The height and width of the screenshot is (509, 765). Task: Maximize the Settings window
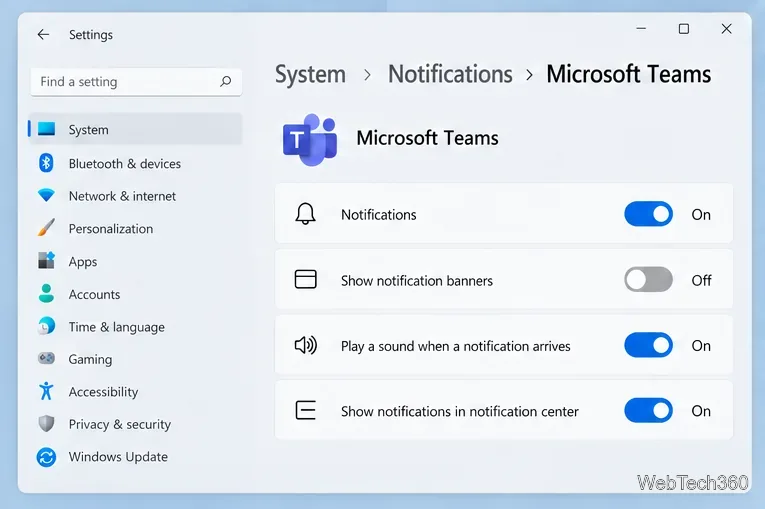click(x=684, y=29)
